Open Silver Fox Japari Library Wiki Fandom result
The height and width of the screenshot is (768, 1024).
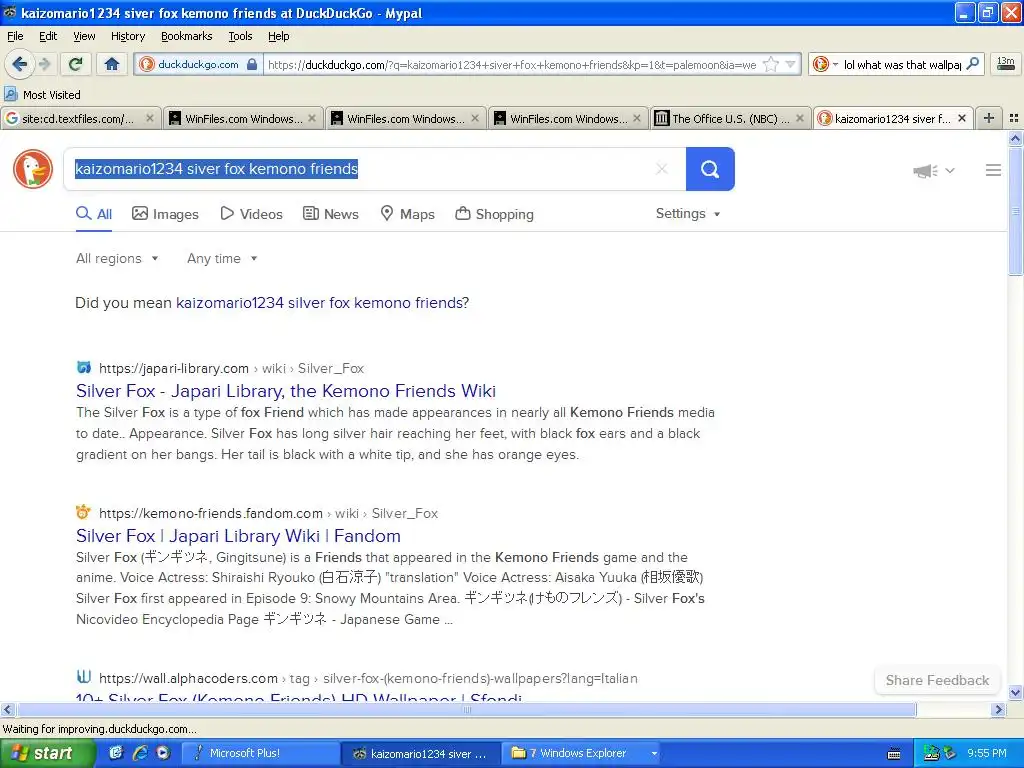238,536
